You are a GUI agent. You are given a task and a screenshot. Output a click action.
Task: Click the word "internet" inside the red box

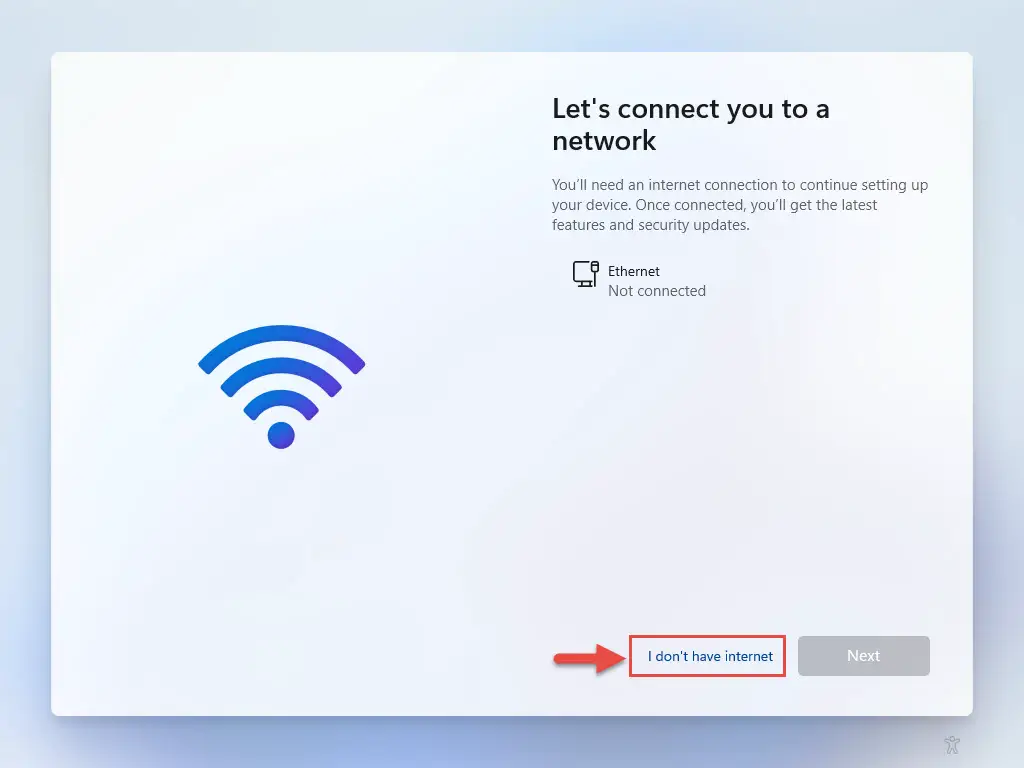pyautogui.click(x=748, y=656)
